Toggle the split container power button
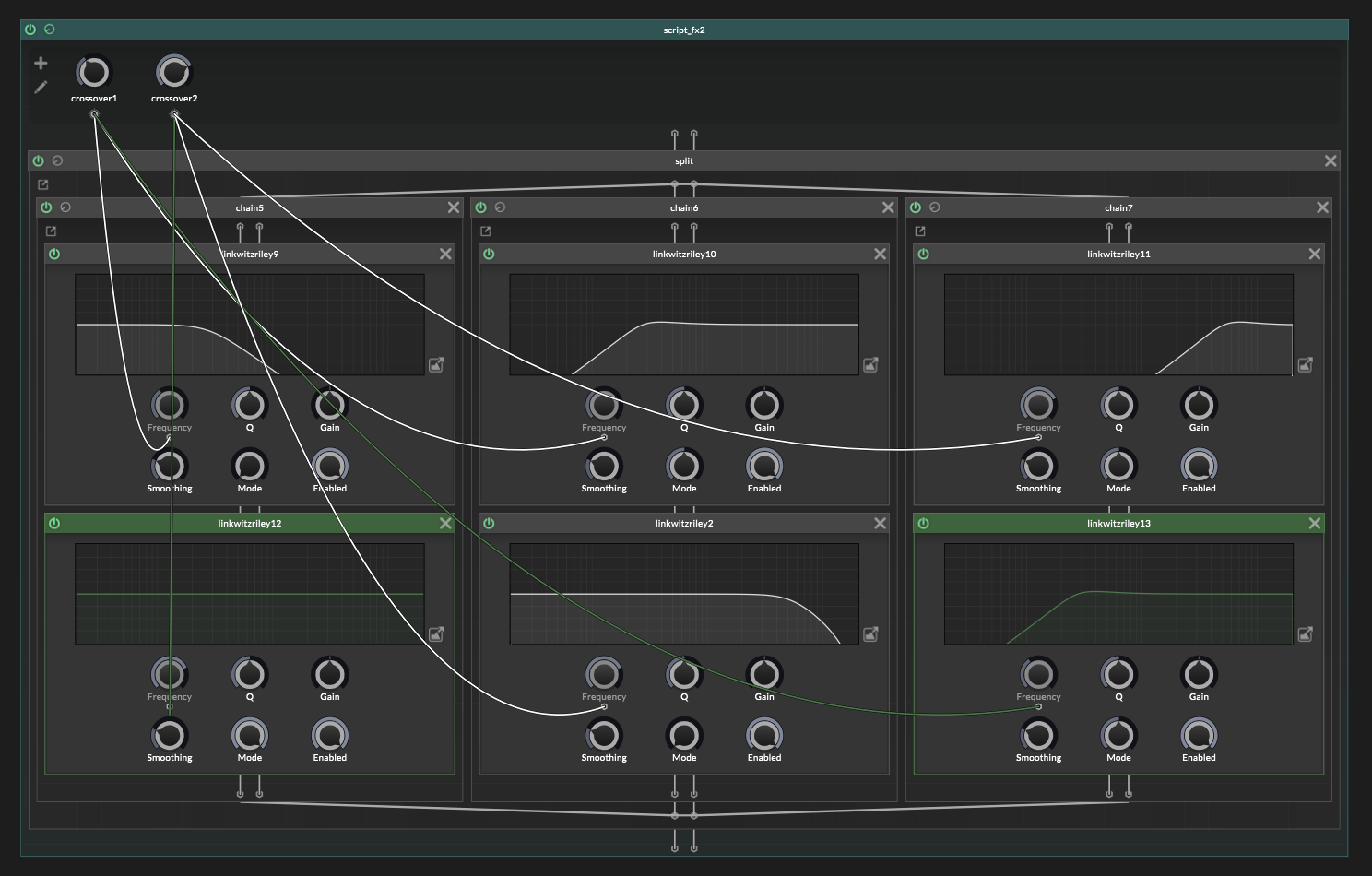Viewport: 1372px width, 876px height. (x=38, y=160)
